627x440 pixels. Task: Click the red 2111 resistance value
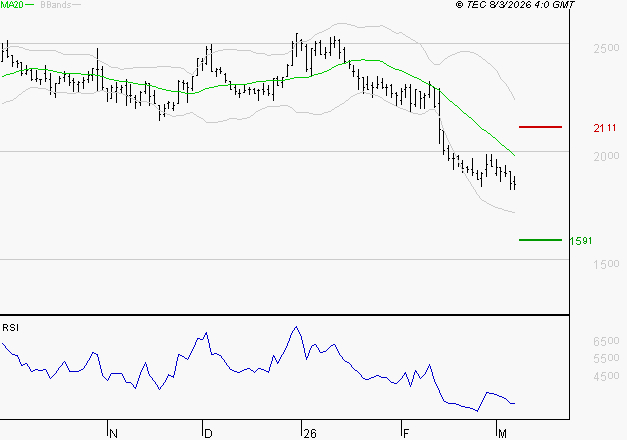pyautogui.click(x=605, y=128)
